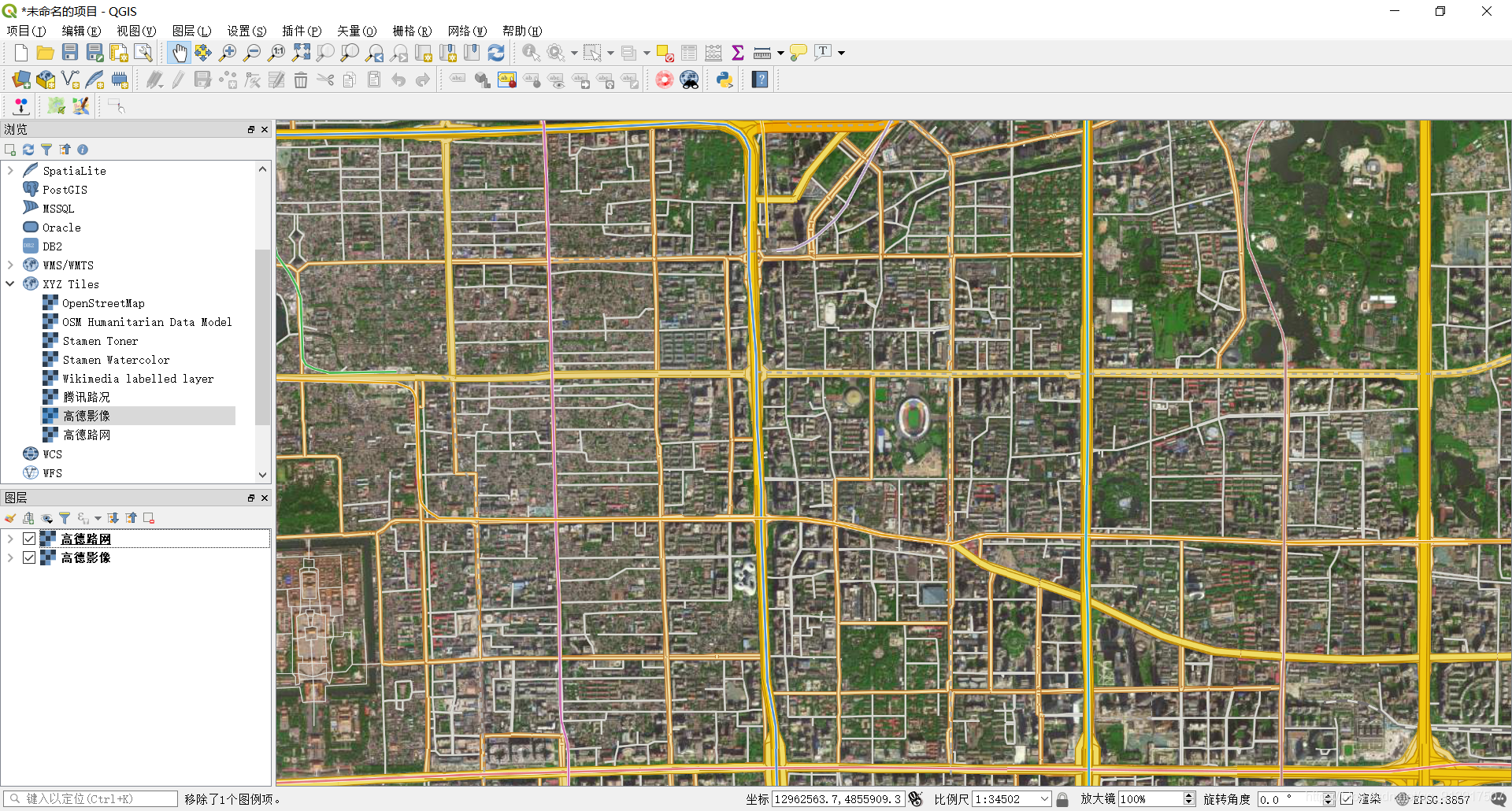Select 腾讯路况 tile entry
Viewport: 1512px width, 811px height.
(x=87, y=397)
